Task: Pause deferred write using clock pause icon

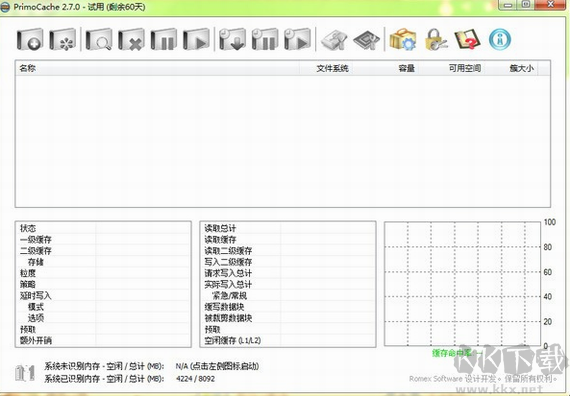Action: coord(265,39)
